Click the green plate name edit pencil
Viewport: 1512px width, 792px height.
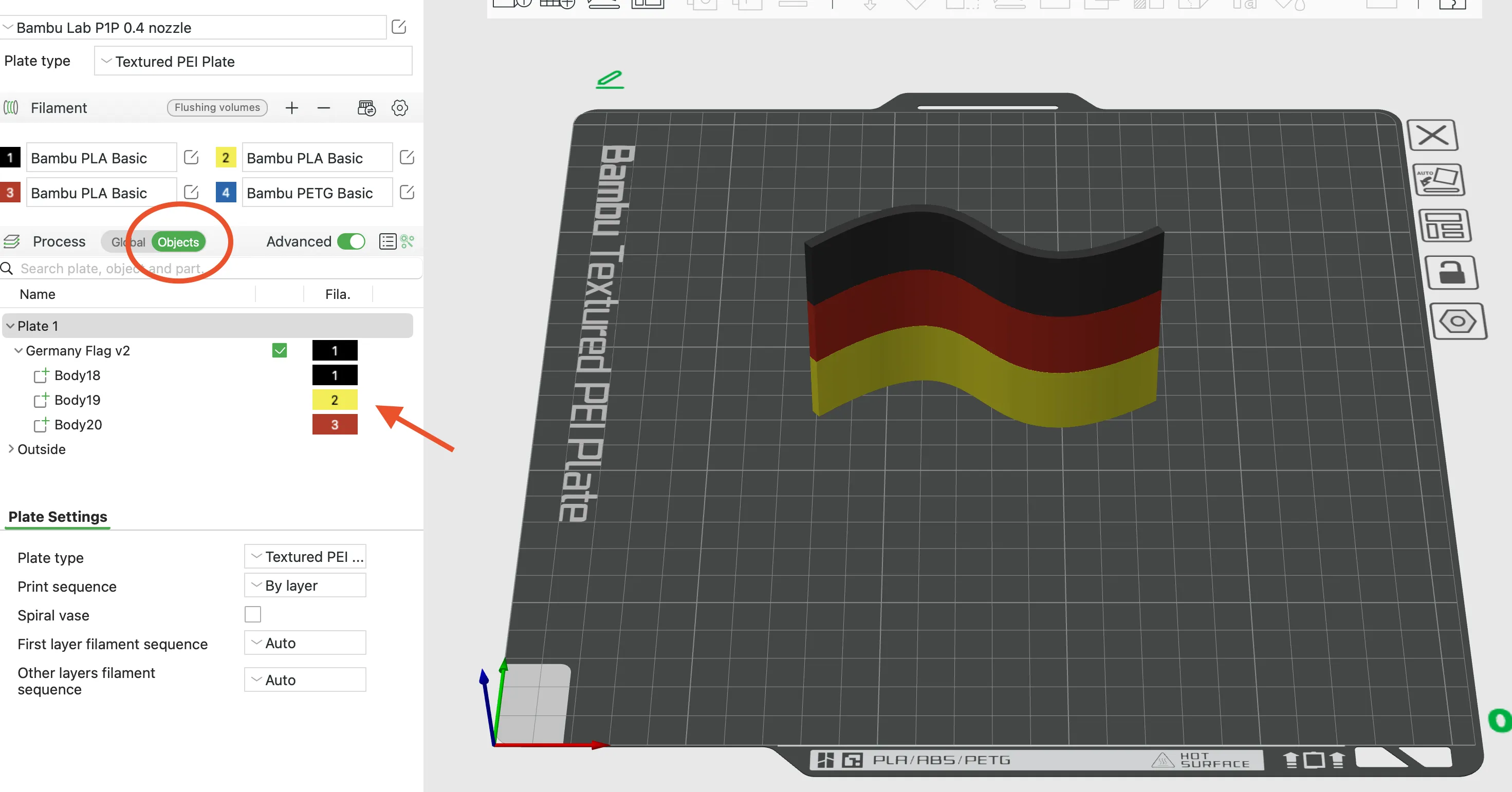click(x=610, y=79)
